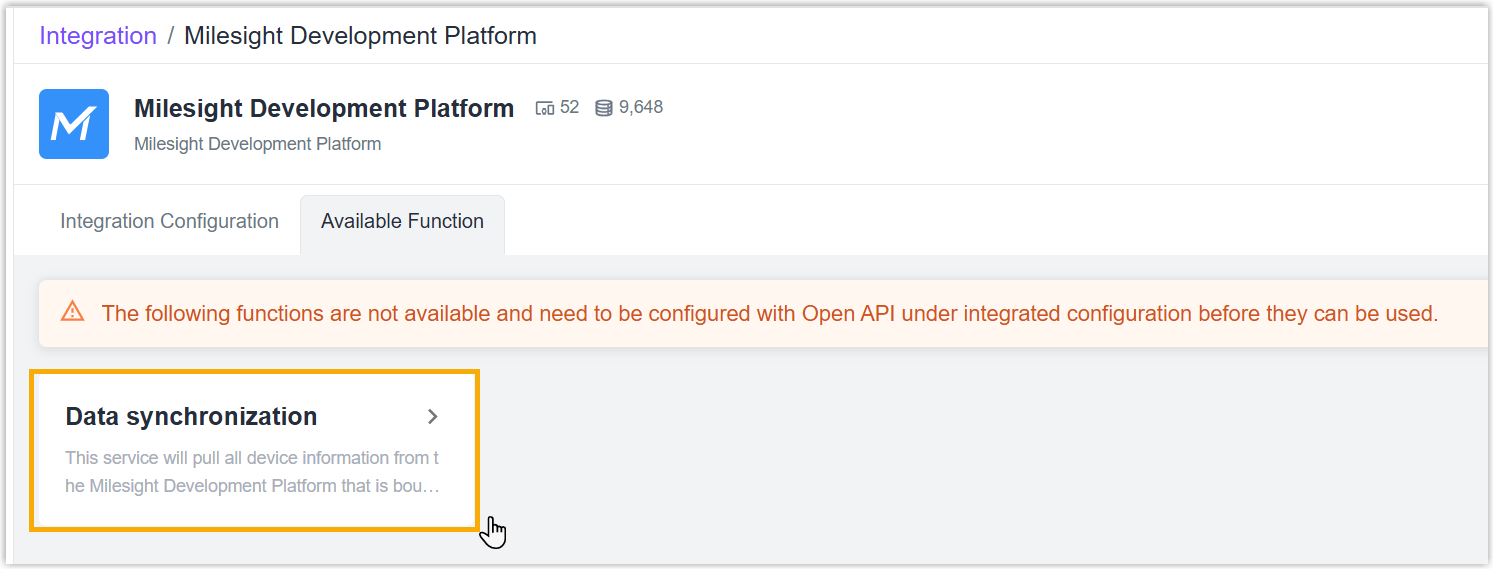
Task: Select the bold Milesight Development Platform heading
Action: tap(324, 108)
